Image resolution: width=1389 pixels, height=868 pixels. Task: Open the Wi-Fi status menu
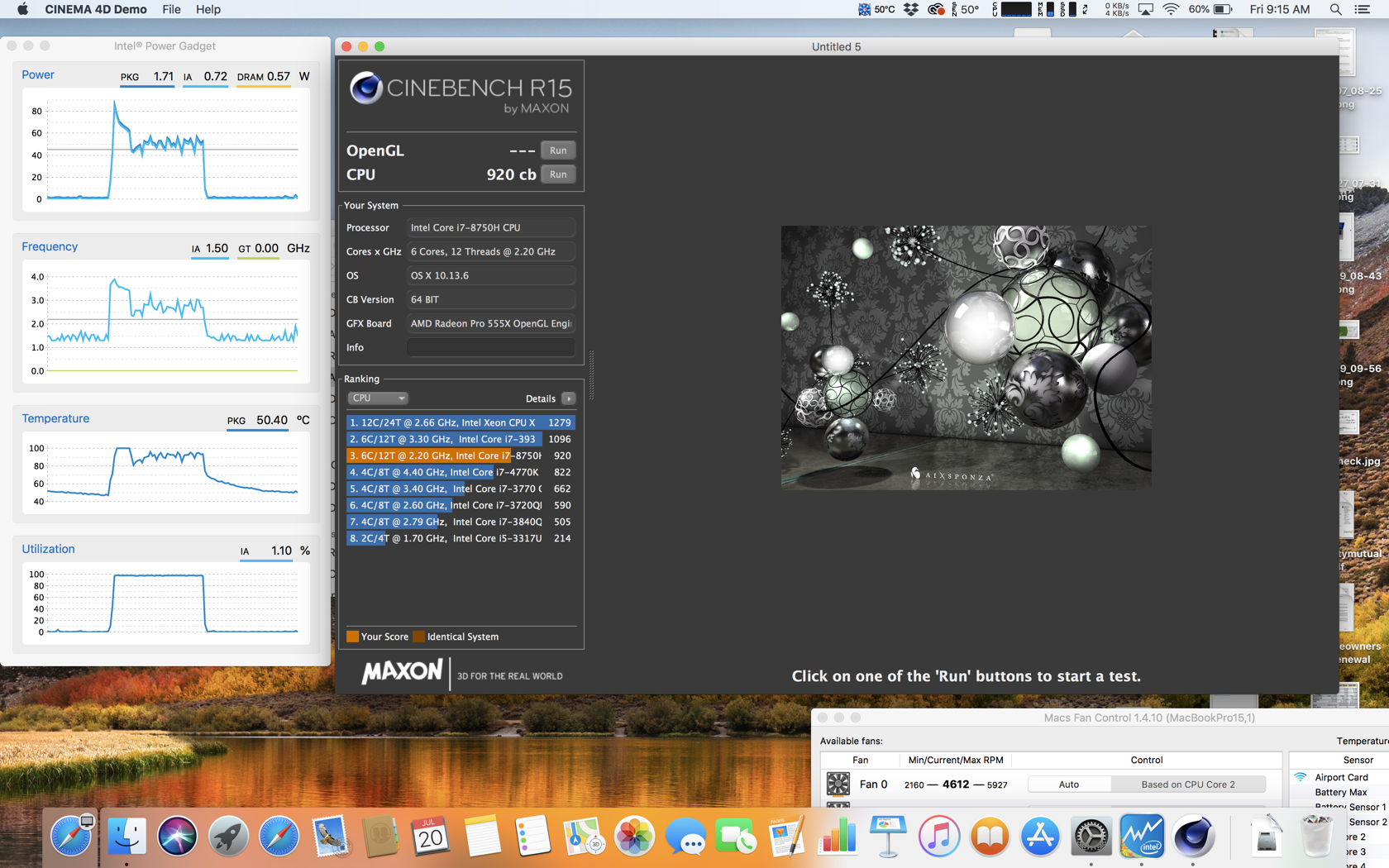[x=1171, y=9]
